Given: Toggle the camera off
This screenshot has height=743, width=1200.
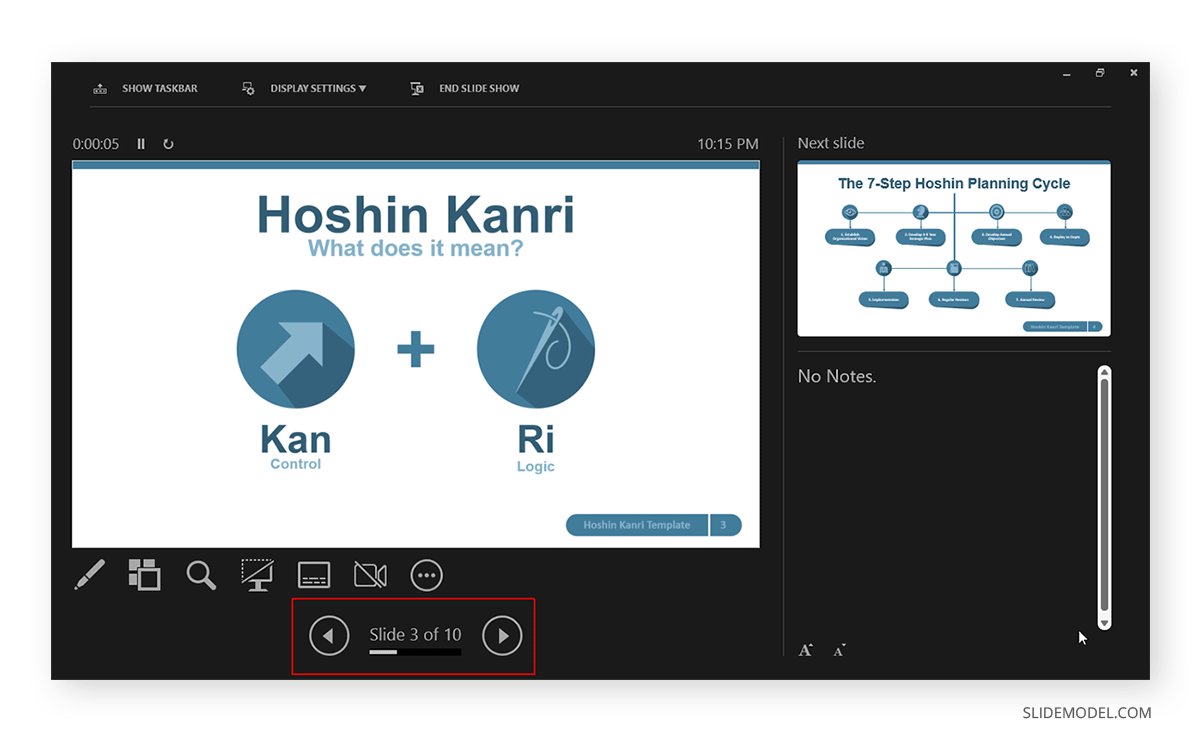Looking at the screenshot, I should (369, 575).
